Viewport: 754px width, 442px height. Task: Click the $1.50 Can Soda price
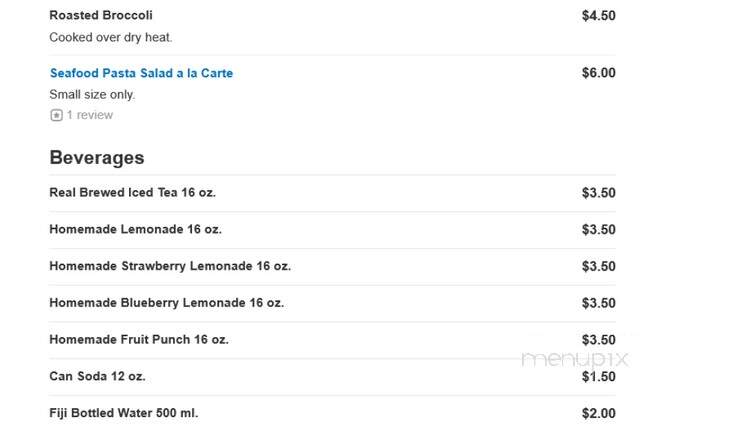(598, 377)
